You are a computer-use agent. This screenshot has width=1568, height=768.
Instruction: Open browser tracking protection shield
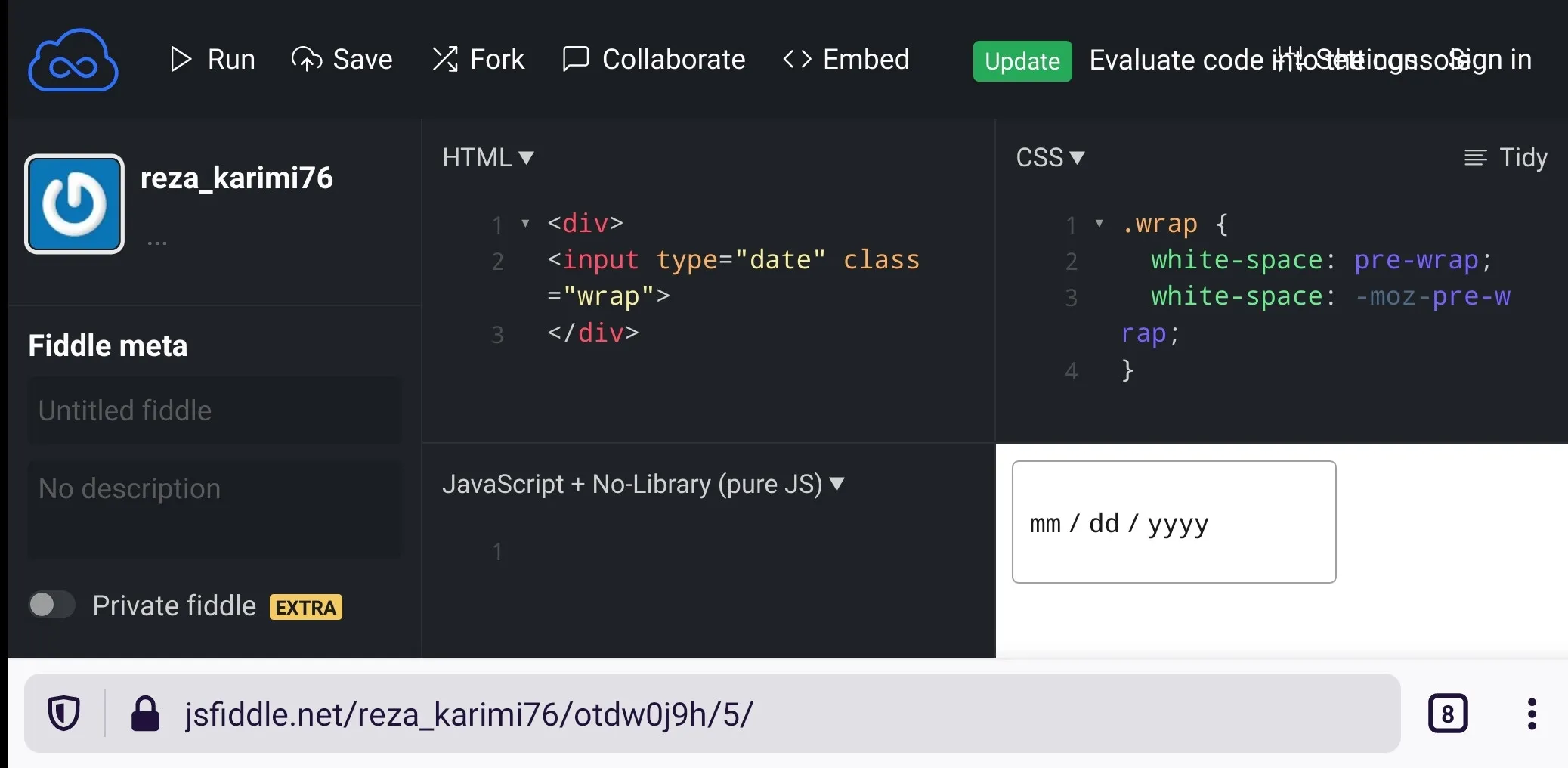64,714
